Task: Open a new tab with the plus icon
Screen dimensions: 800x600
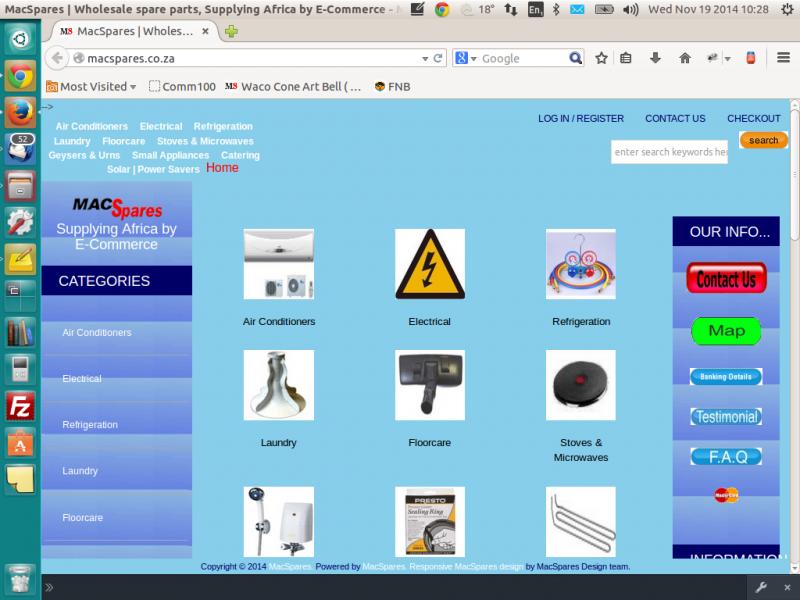Action: (x=231, y=32)
